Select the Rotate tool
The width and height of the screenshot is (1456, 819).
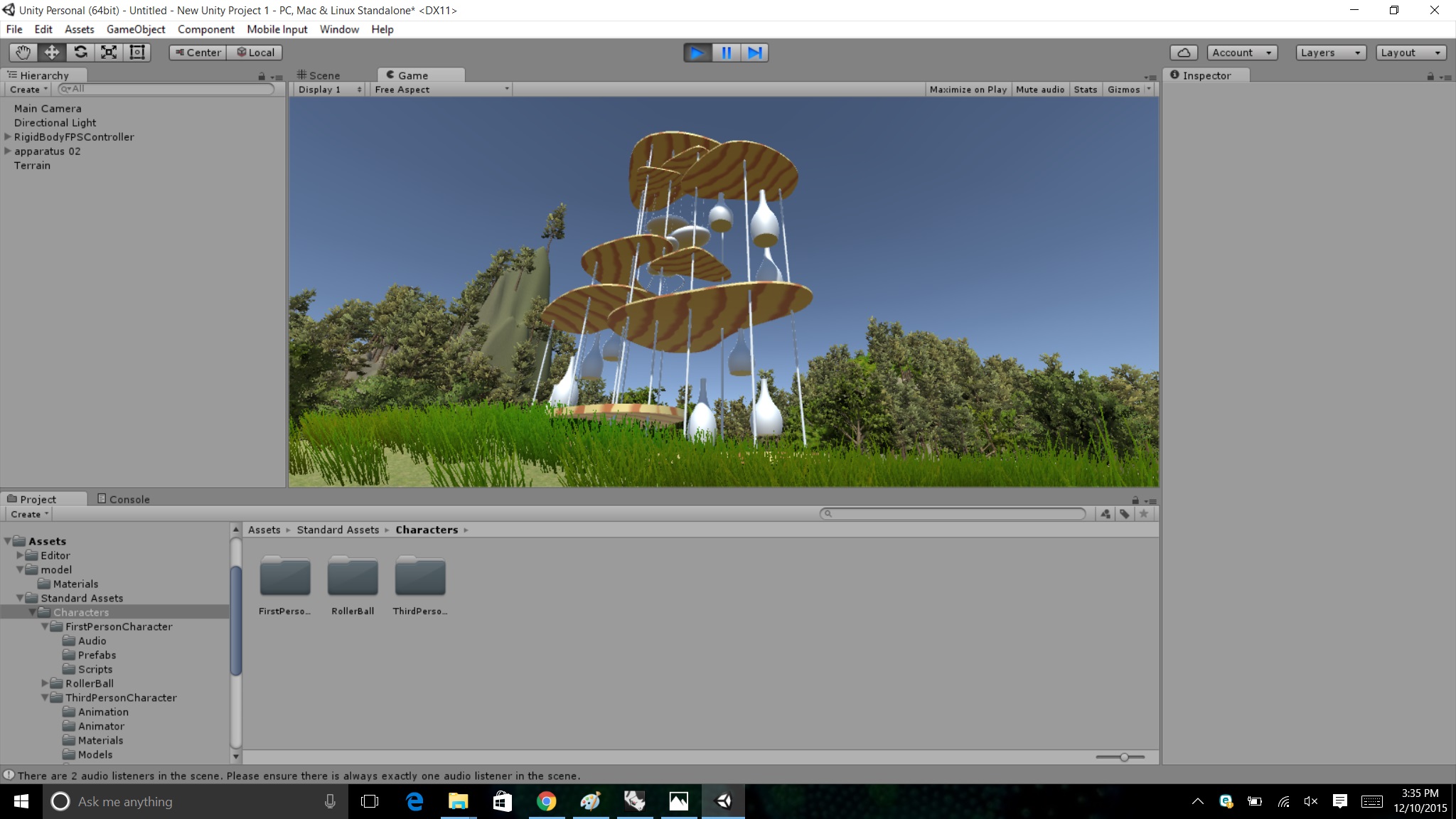click(80, 52)
